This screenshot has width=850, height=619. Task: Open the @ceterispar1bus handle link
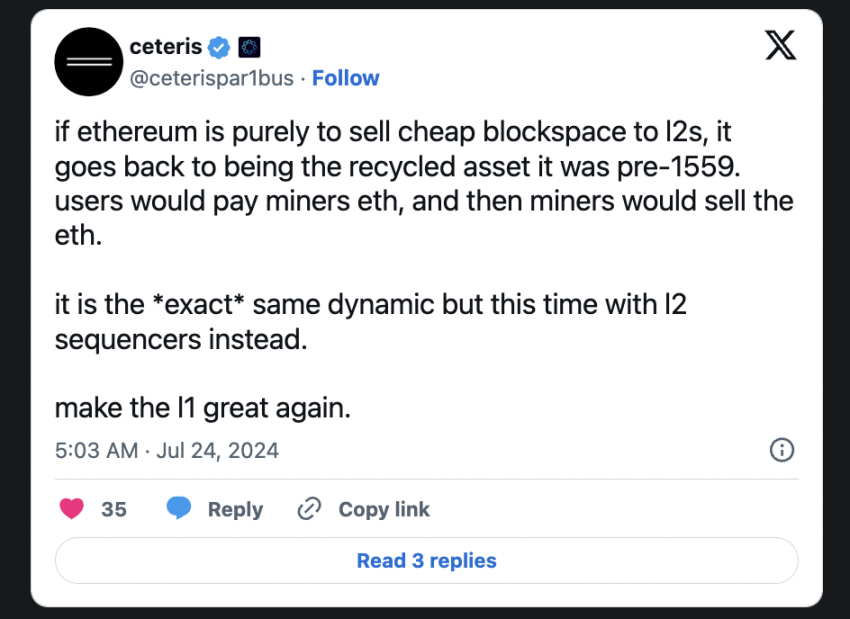[212, 78]
